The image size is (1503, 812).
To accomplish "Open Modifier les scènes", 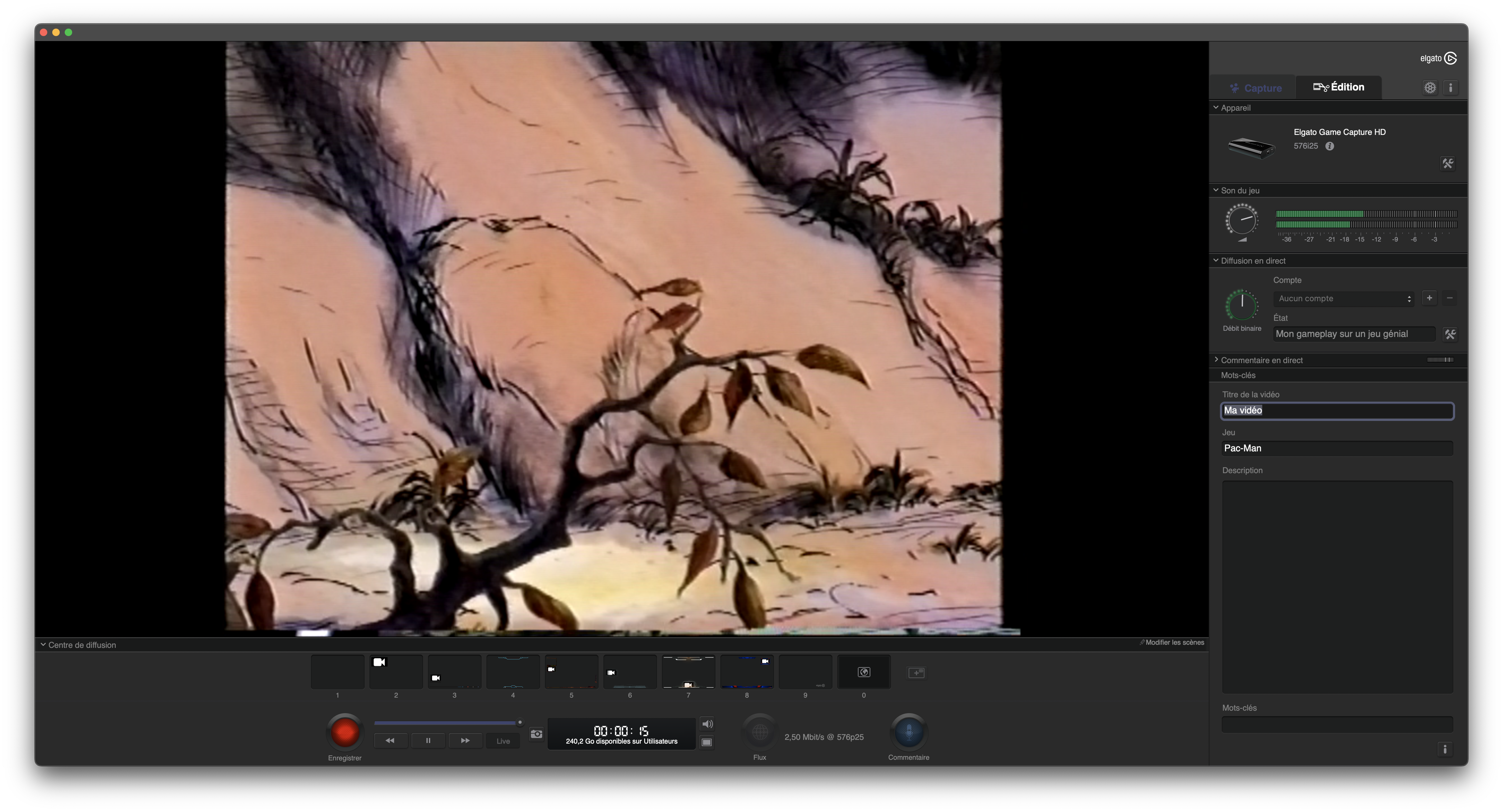I will (1173, 642).
